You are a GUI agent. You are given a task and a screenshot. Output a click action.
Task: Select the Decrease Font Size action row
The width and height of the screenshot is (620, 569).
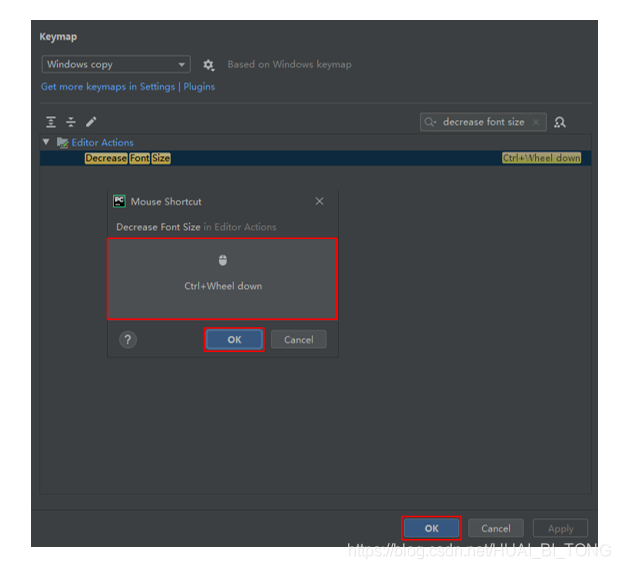pos(315,158)
